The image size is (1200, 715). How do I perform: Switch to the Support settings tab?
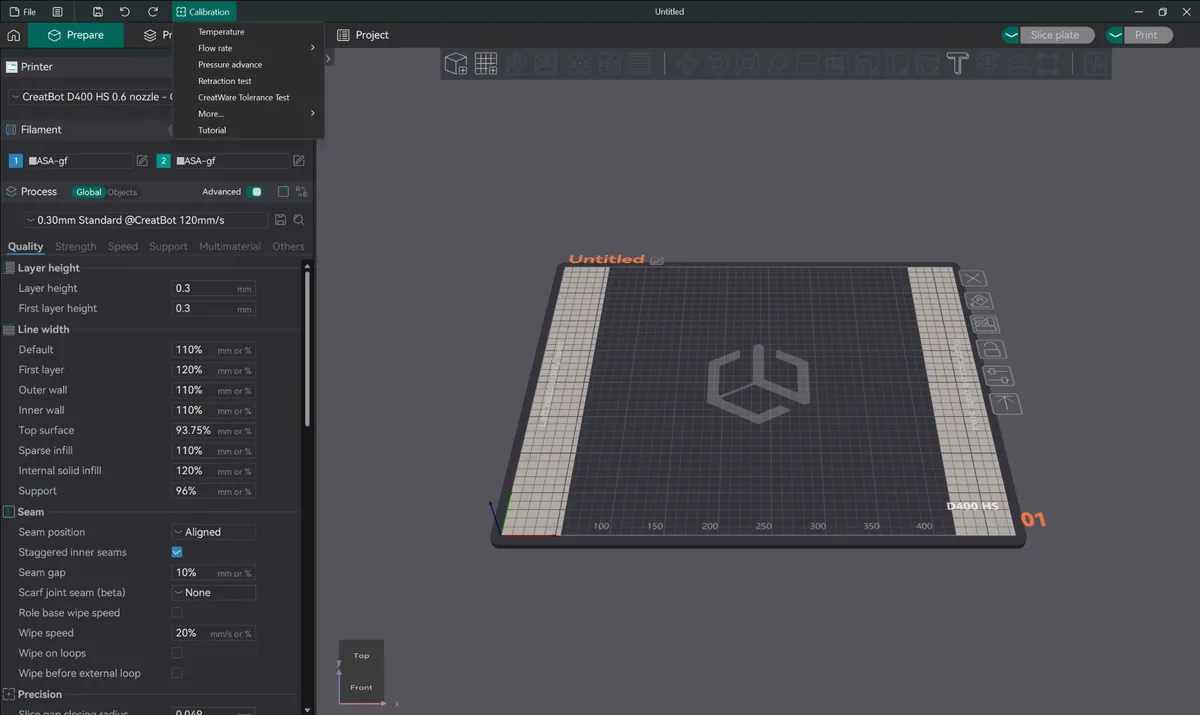(x=168, y=247)
